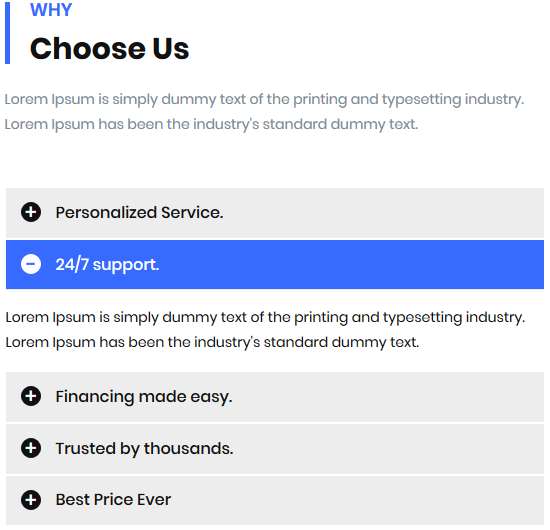Expand the Financing made easy section

click(275, 397)
